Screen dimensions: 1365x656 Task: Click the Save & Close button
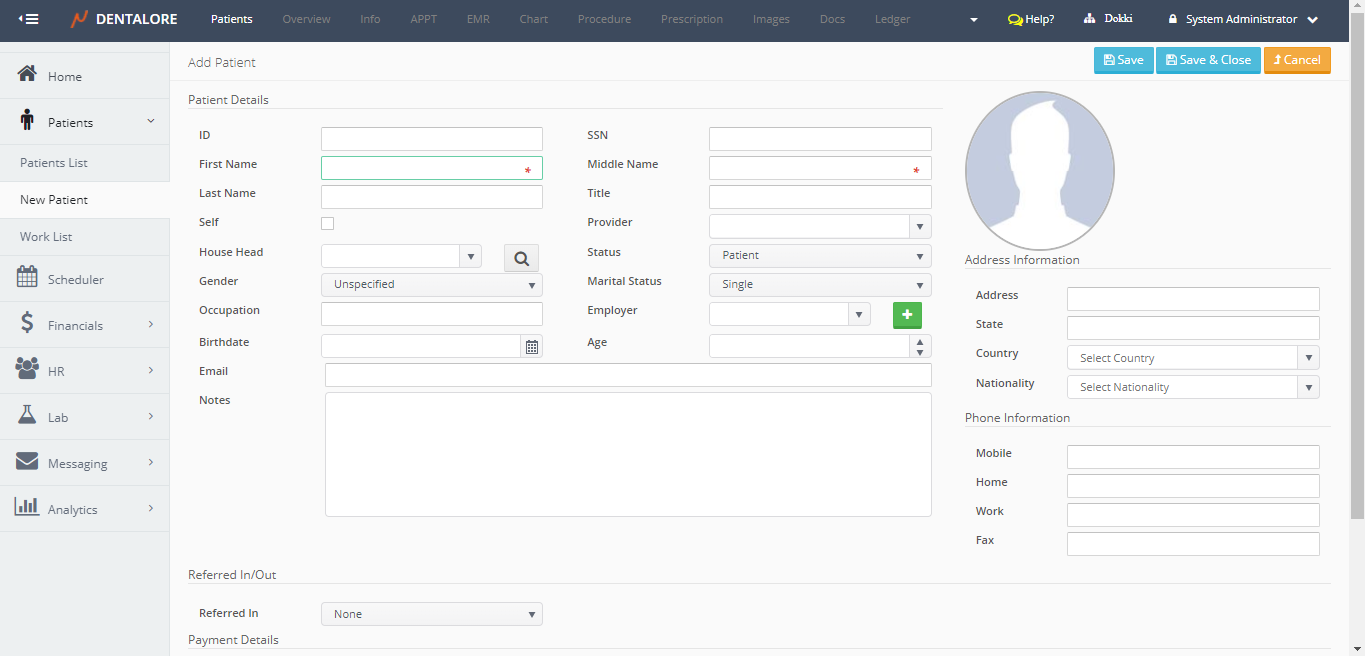tap(1208, 60)
